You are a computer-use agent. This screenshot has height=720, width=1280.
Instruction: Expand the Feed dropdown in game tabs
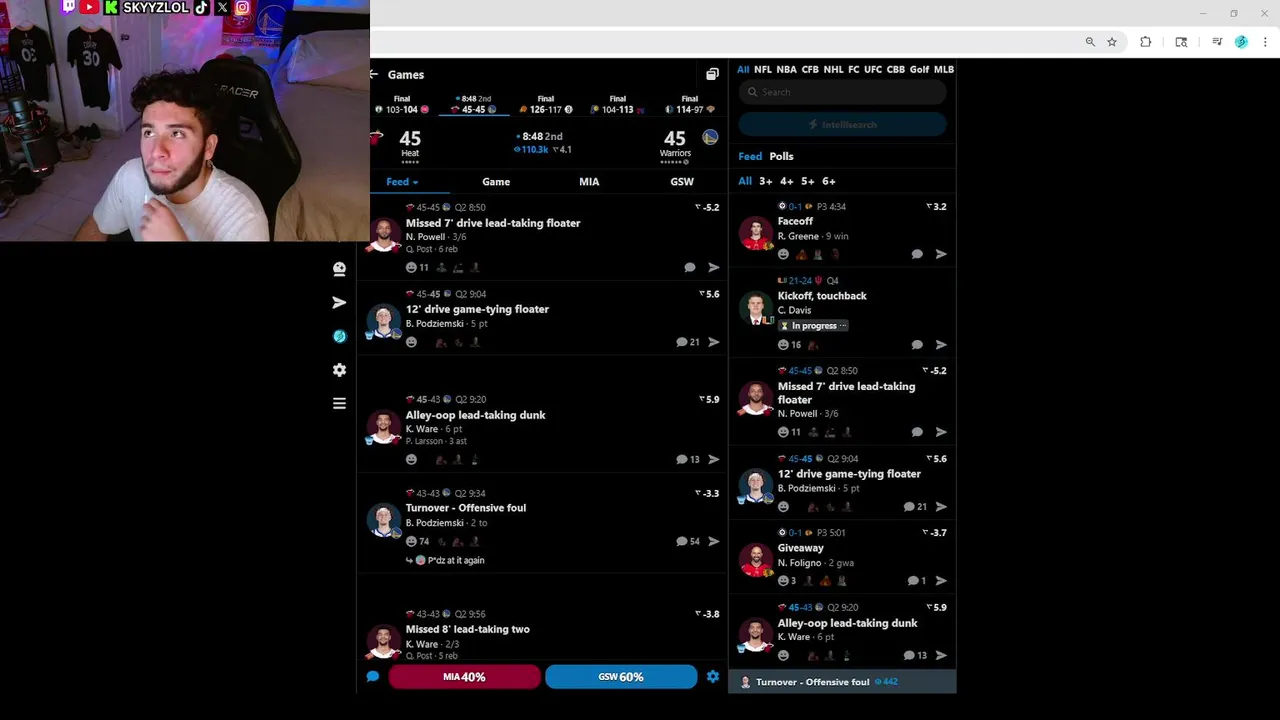point(402,182)
